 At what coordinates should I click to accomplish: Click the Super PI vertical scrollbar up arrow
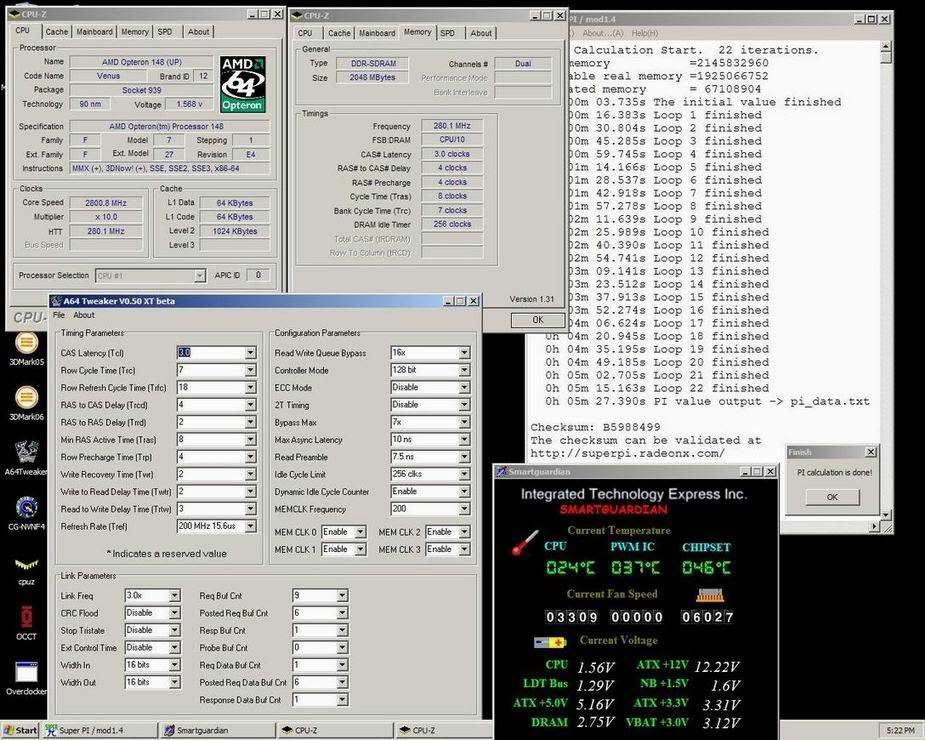[x=885, y=48]
